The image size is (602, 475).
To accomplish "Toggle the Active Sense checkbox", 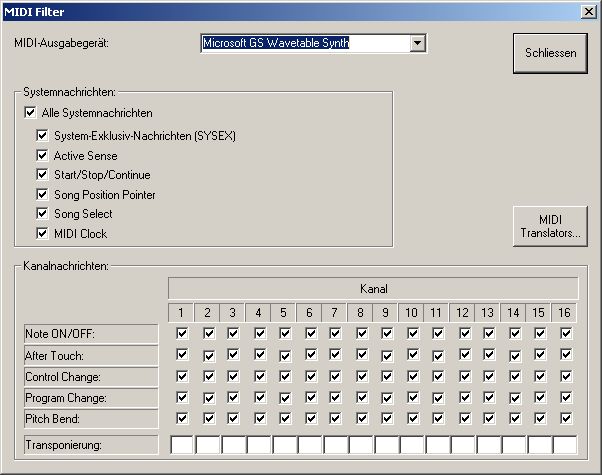I will [42, 156].
